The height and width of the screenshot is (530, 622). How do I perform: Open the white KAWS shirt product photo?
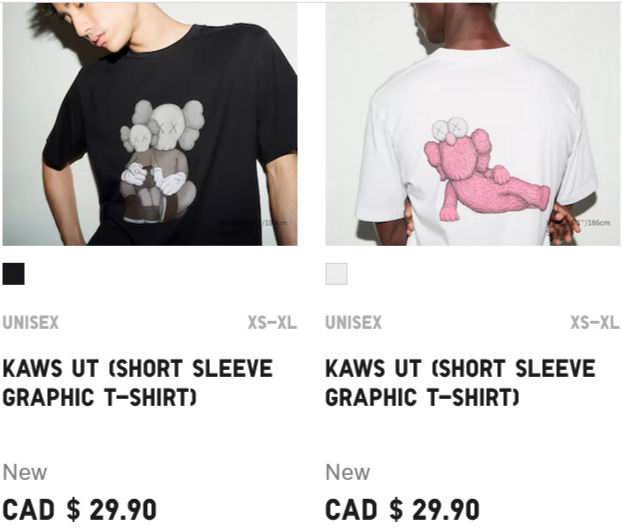pos(473,124)
